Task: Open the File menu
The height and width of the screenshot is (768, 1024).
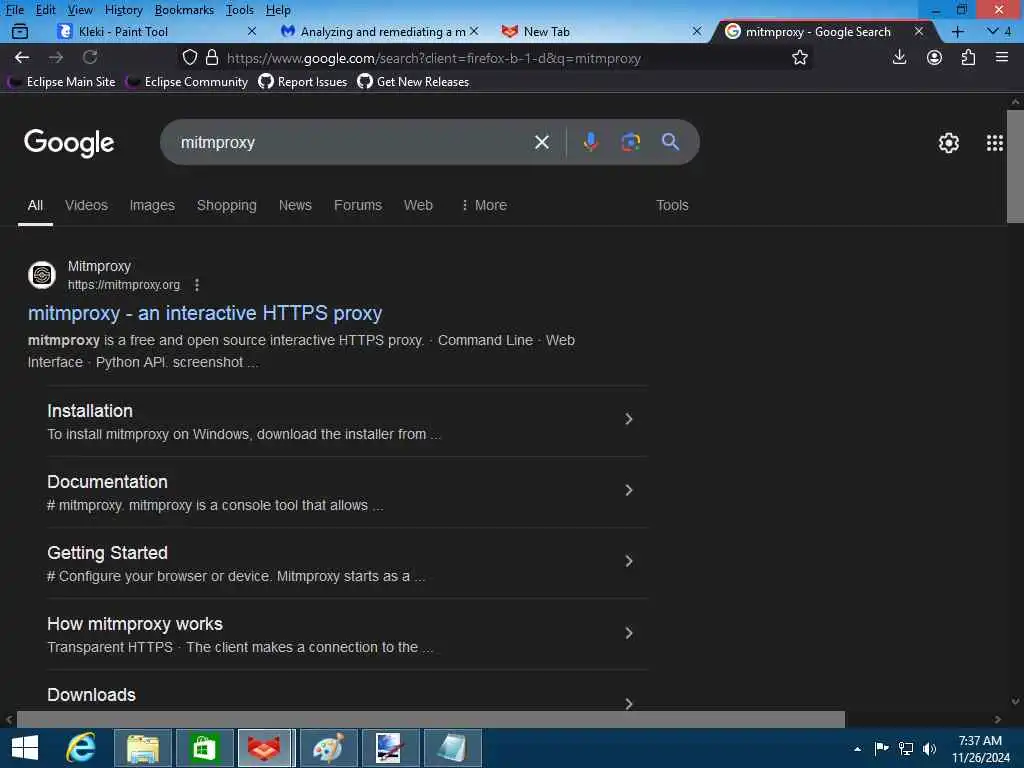Action: point(14,10)
